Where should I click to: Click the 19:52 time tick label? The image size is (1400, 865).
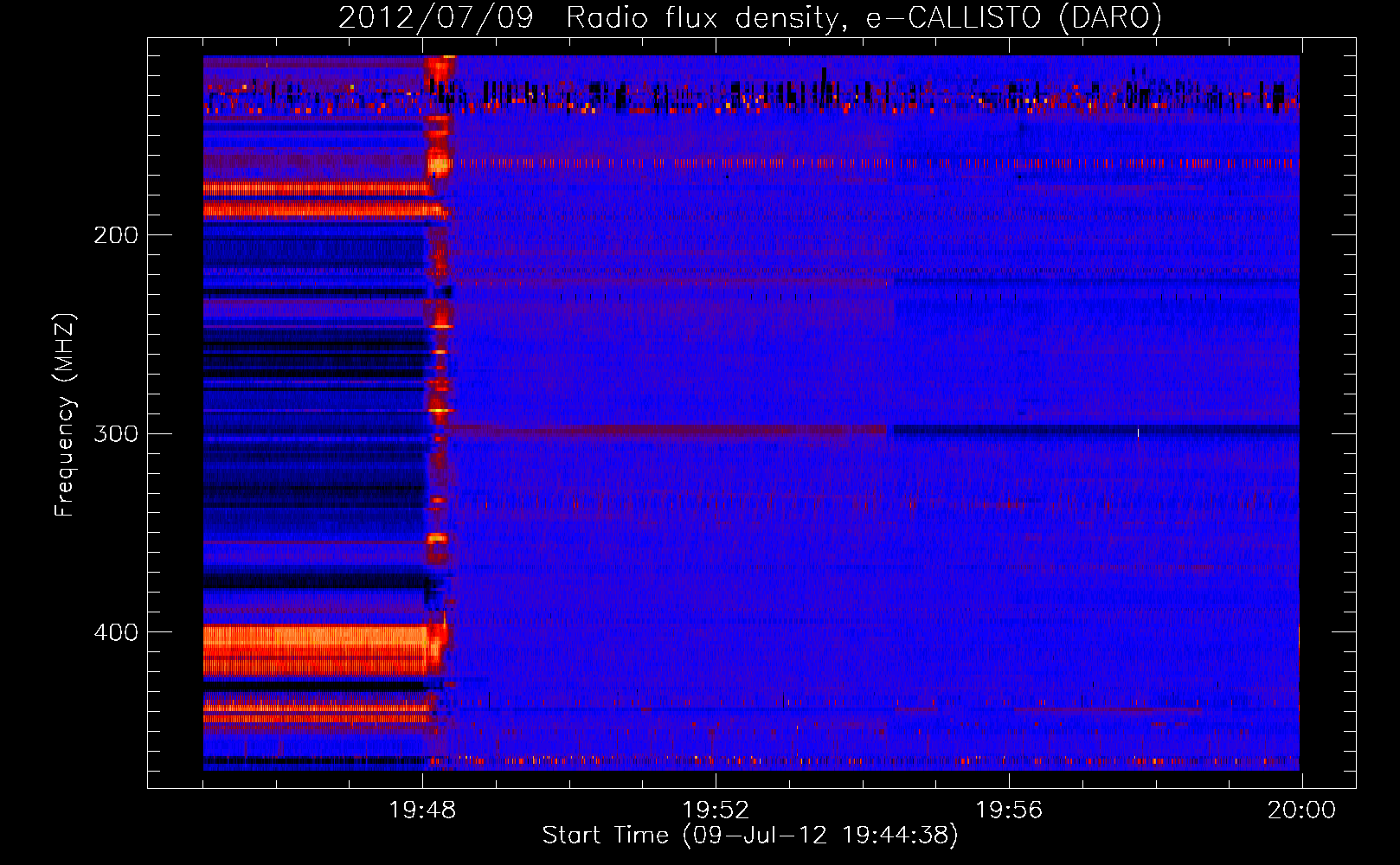point(716,811)
